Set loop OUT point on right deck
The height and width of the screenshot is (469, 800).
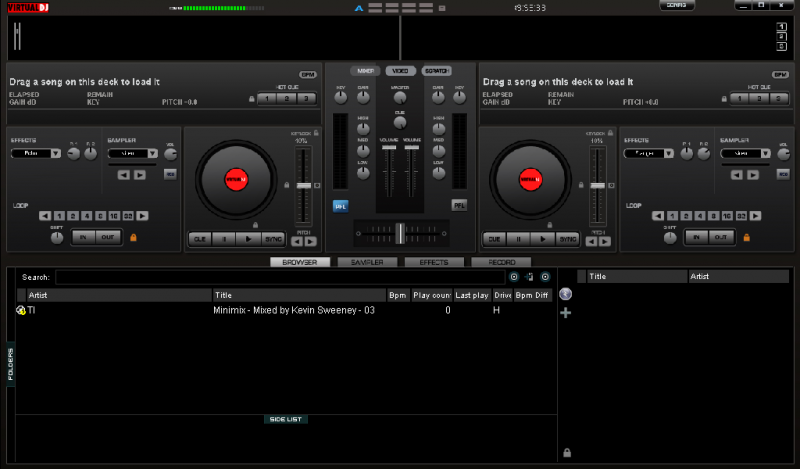click(721, 237)
